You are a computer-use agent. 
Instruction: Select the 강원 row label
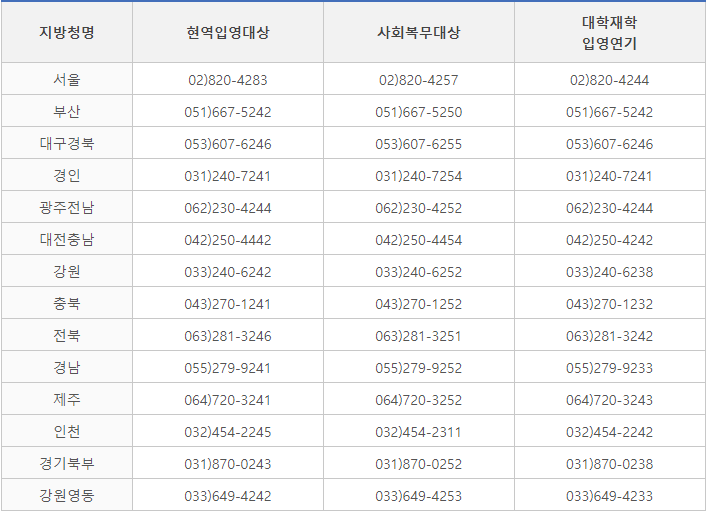click(67, 272)
